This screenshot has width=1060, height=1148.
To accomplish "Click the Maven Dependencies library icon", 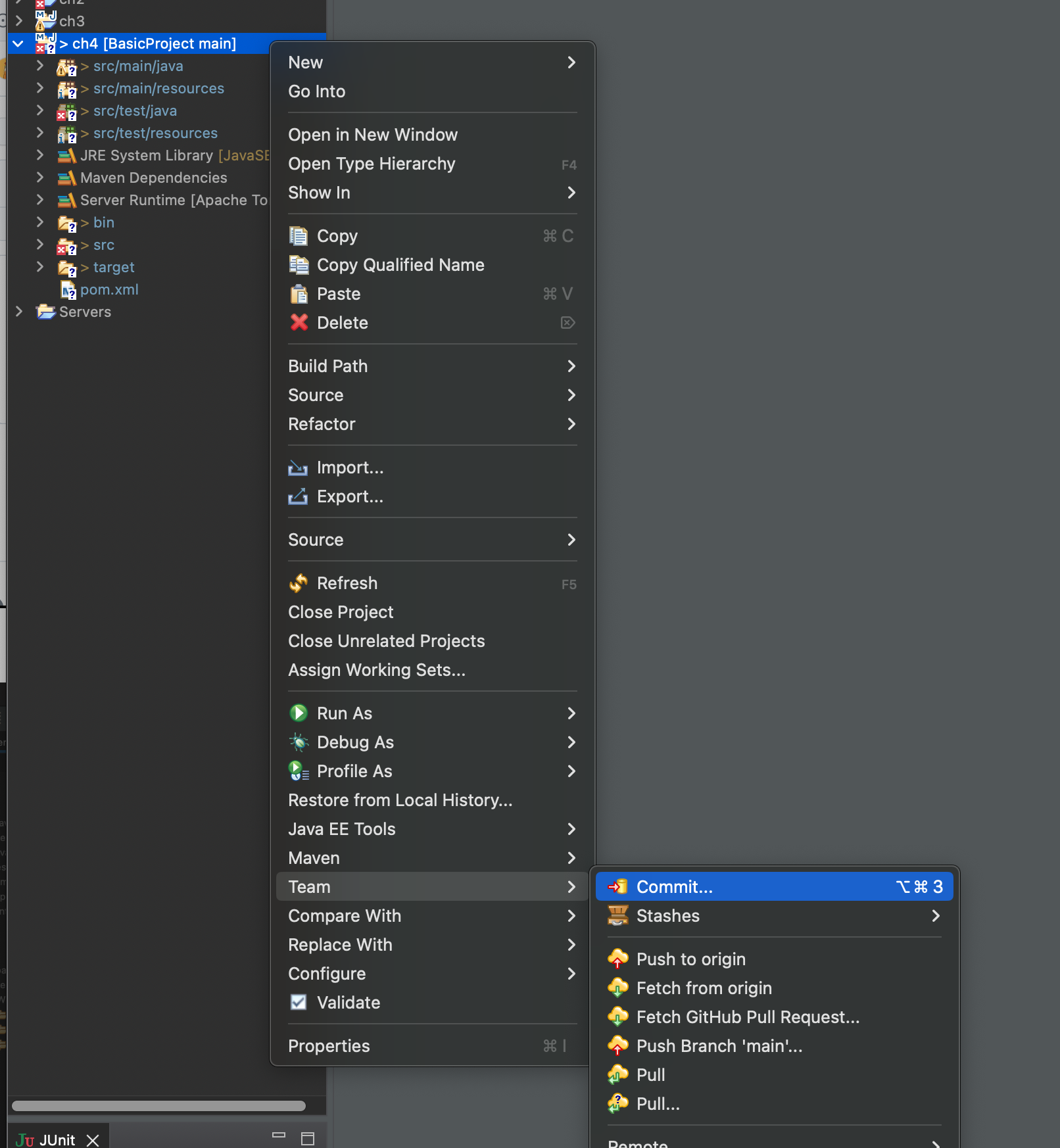I will click(66, 178).
